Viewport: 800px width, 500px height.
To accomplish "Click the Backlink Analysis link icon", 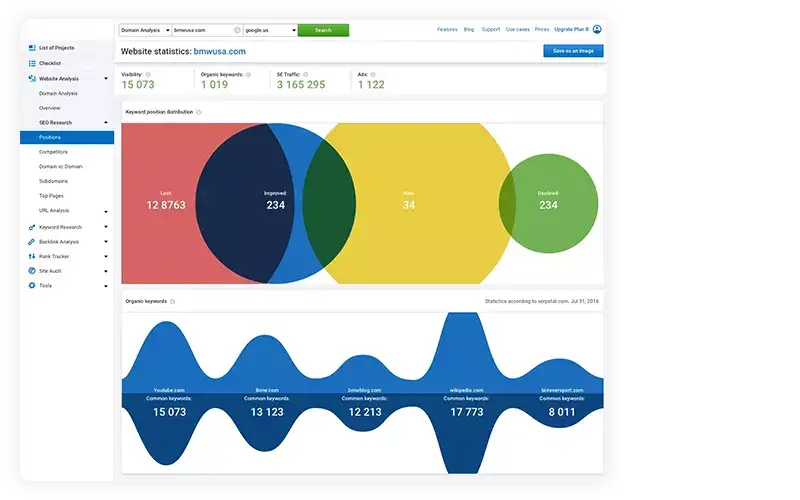I will click(32, 241).
